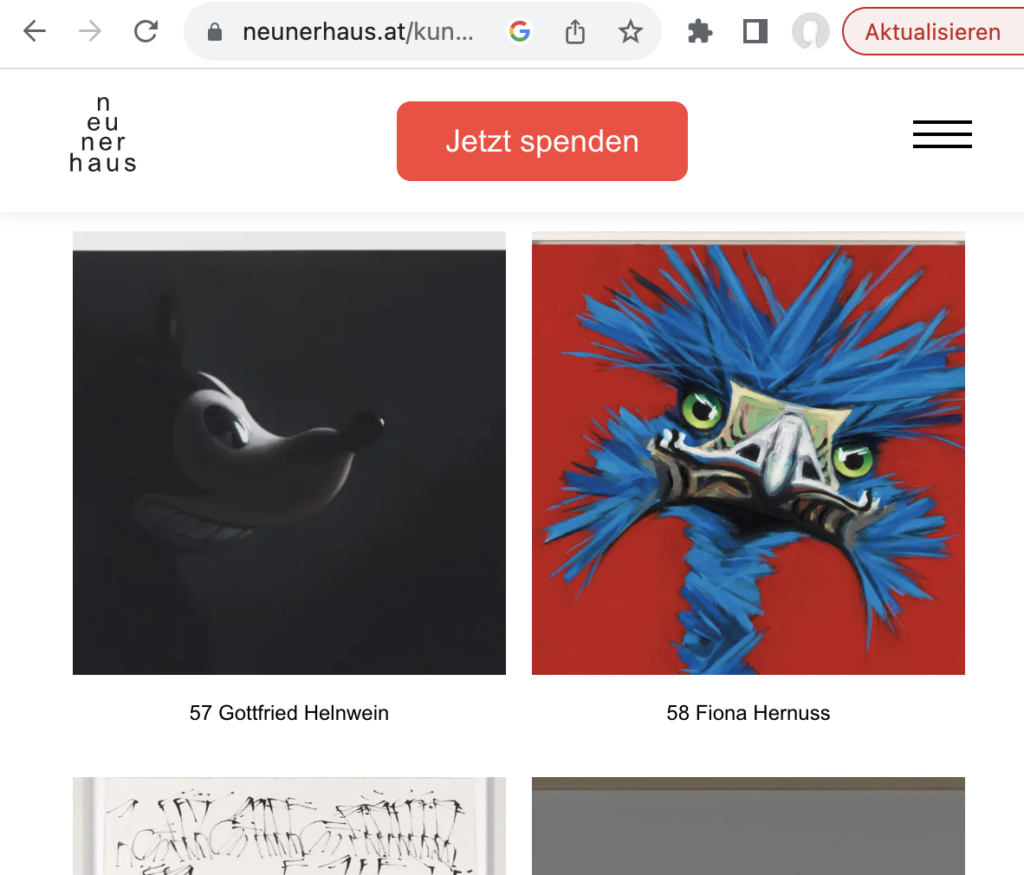The image size is (1024, 875).
Task: Click the Aktualisieren update button
Action: pyautogui.click(x=933, y=31)
